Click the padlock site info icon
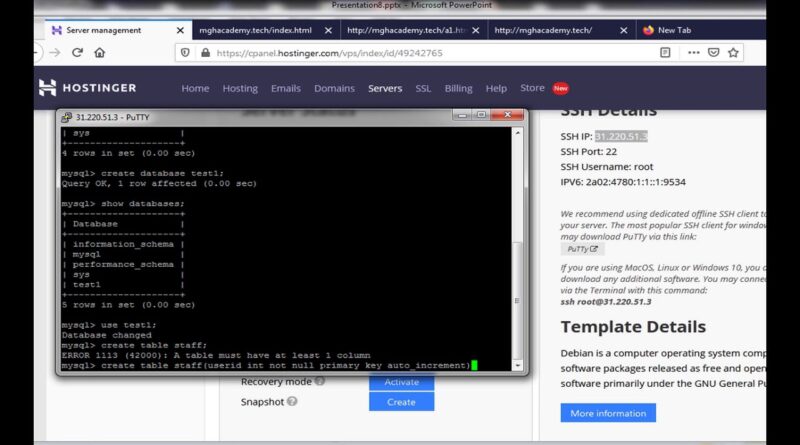 pyautogui.click(x=205, y=53)
